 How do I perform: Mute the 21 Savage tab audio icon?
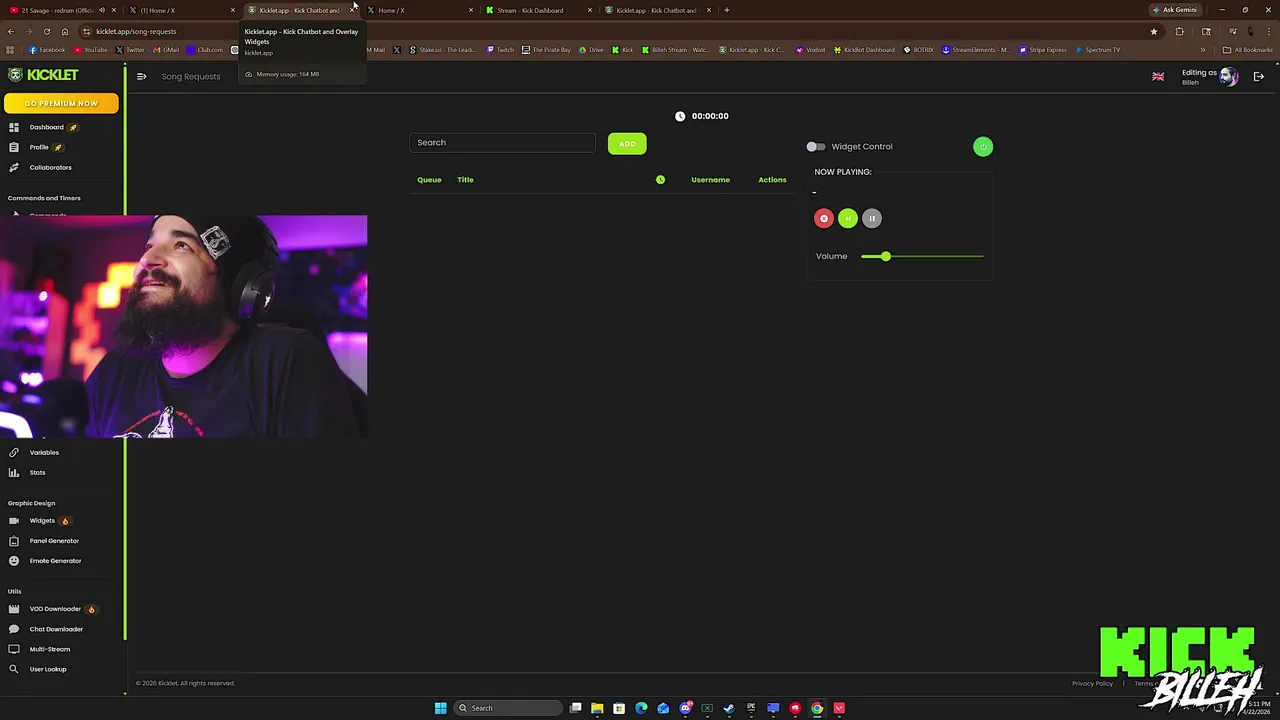pos(102,10)
